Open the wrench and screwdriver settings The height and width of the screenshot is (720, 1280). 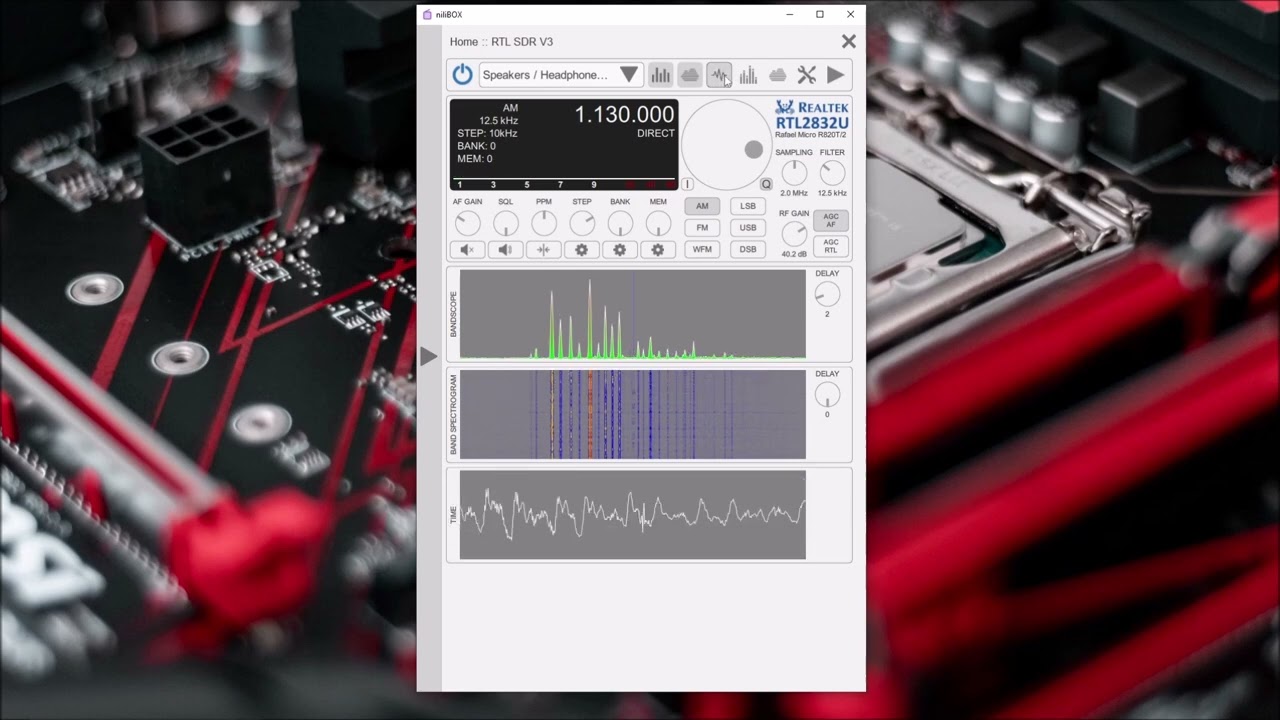point(806,75)
